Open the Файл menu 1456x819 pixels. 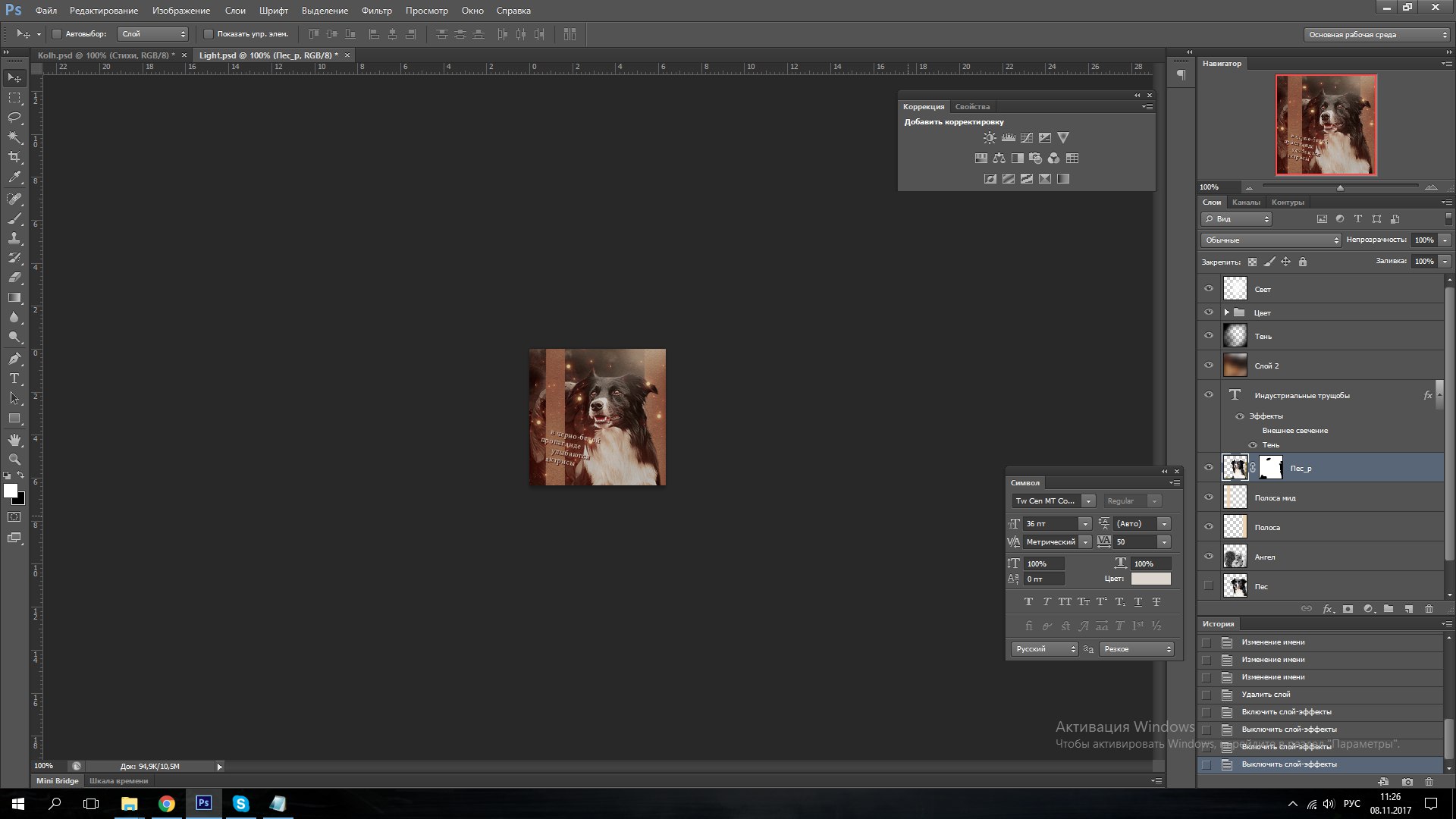tap(46, 11)
